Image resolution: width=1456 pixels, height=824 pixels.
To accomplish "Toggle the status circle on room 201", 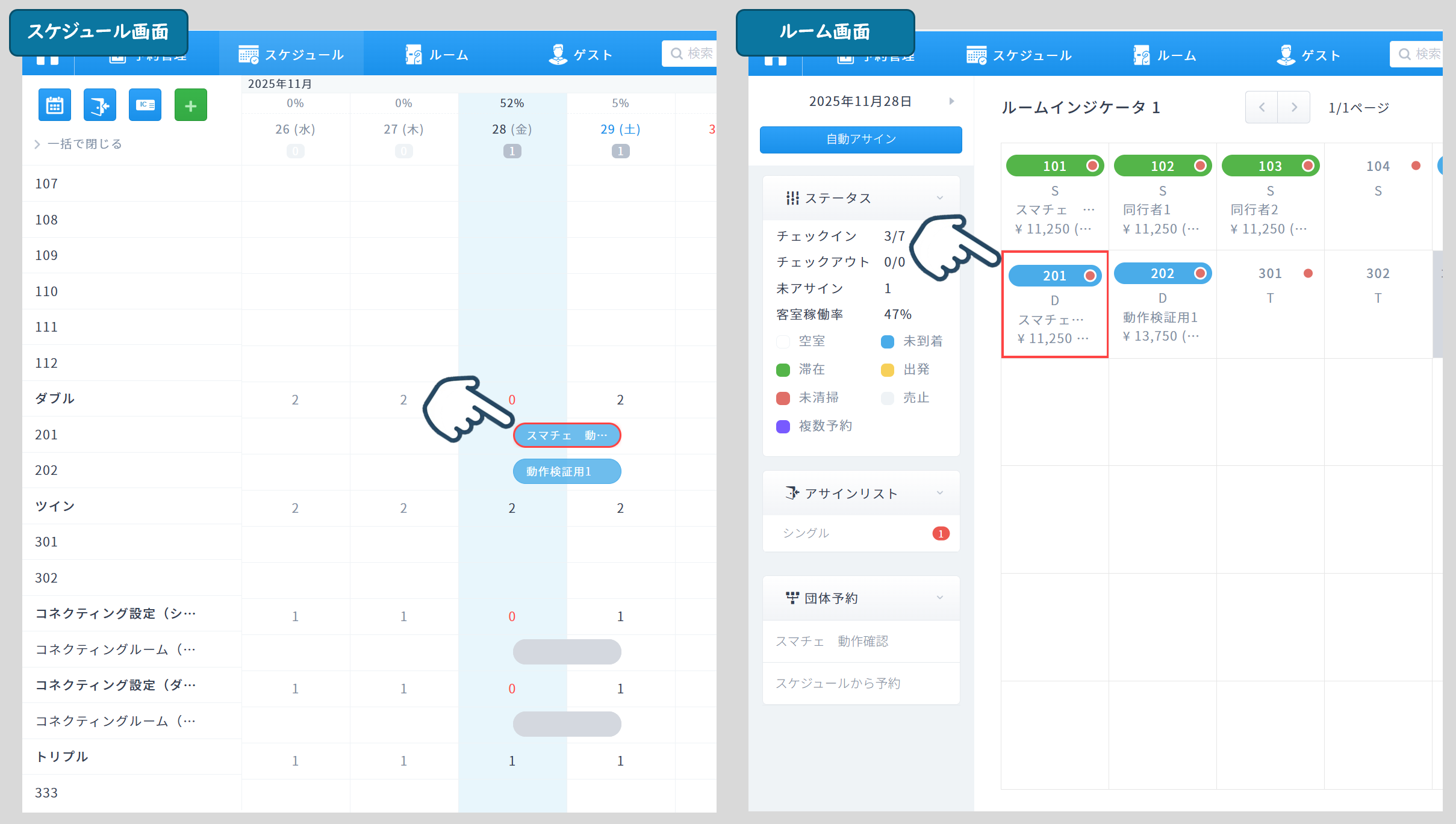I will [1090, 276].
